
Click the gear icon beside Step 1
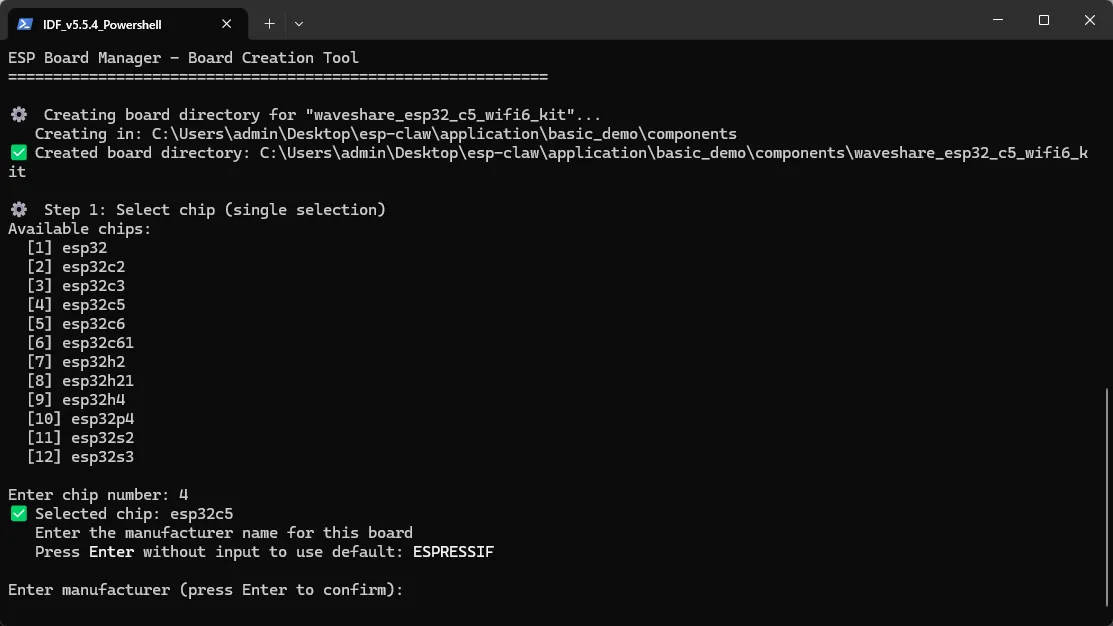click(x=19, y=209)
